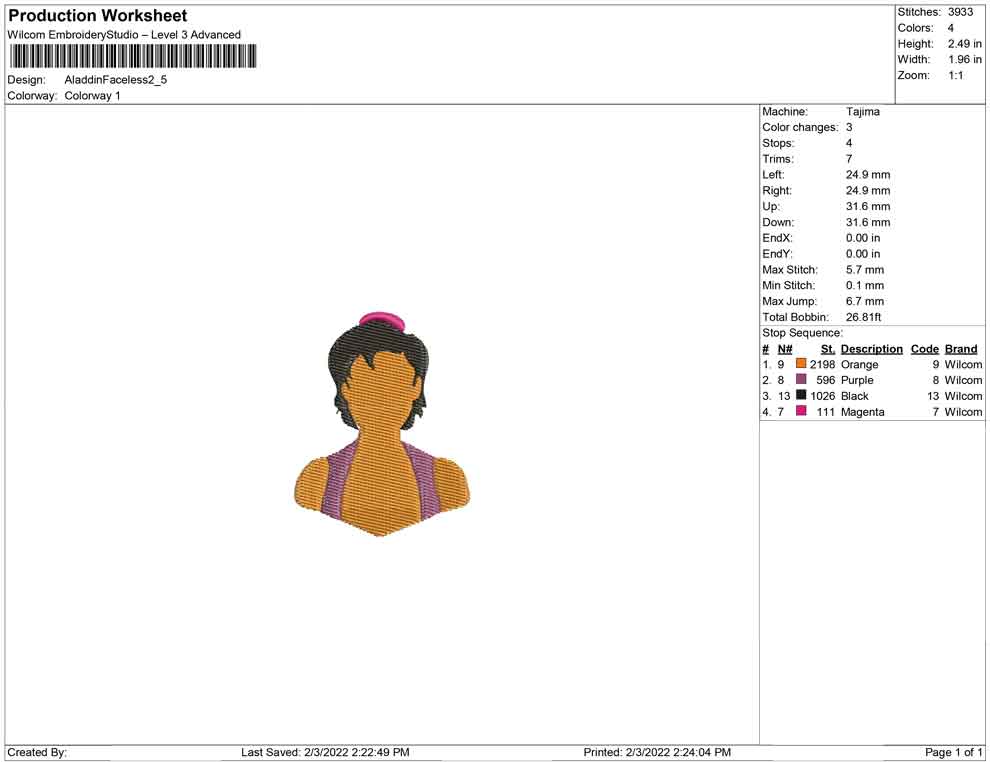Click the 'Last Saved: 2/3/2022 2:22:49 PM' text
This screenshot has height=762, width=990.
(325, 752)
